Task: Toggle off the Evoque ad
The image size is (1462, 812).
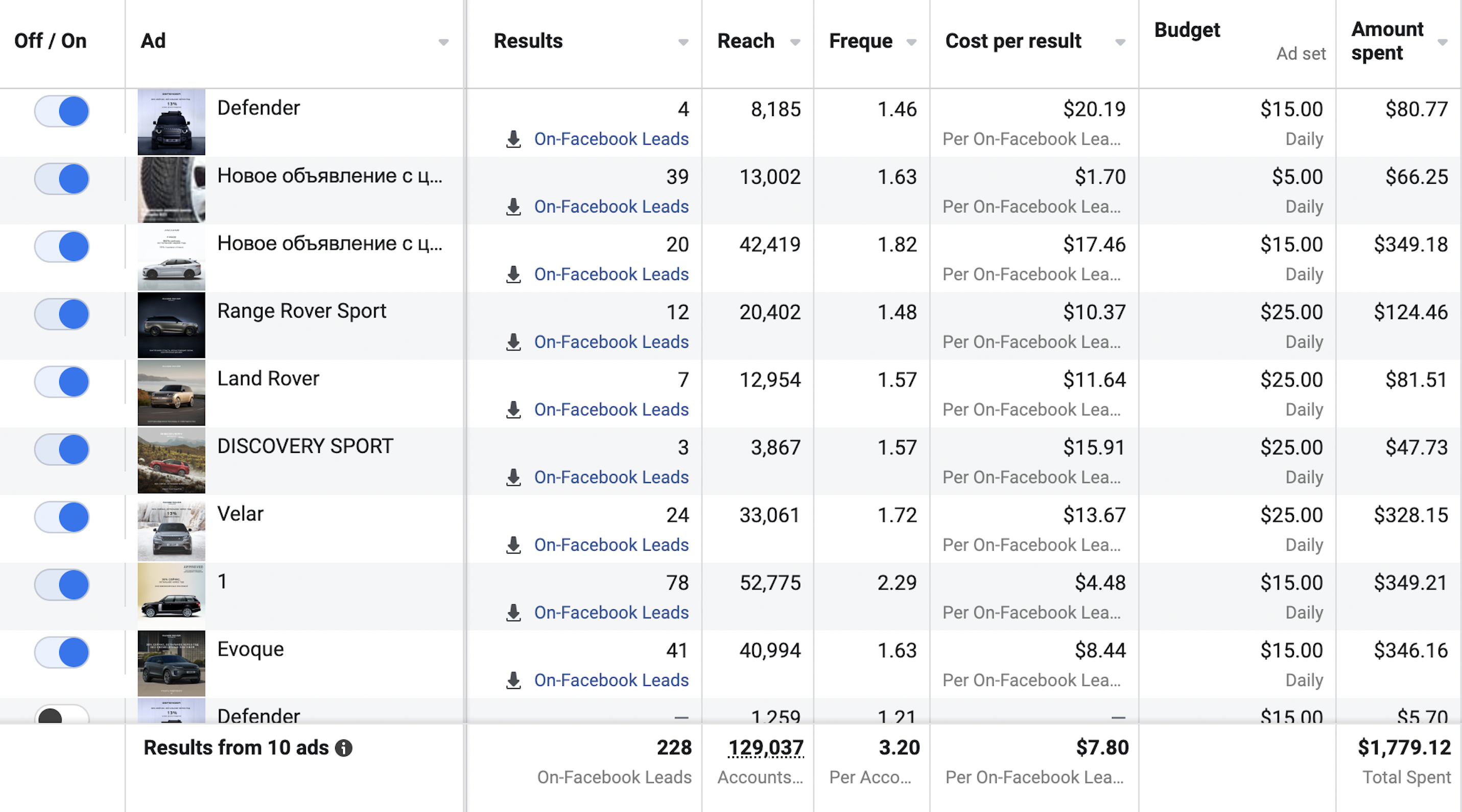Action: click(x=62, y=652)
